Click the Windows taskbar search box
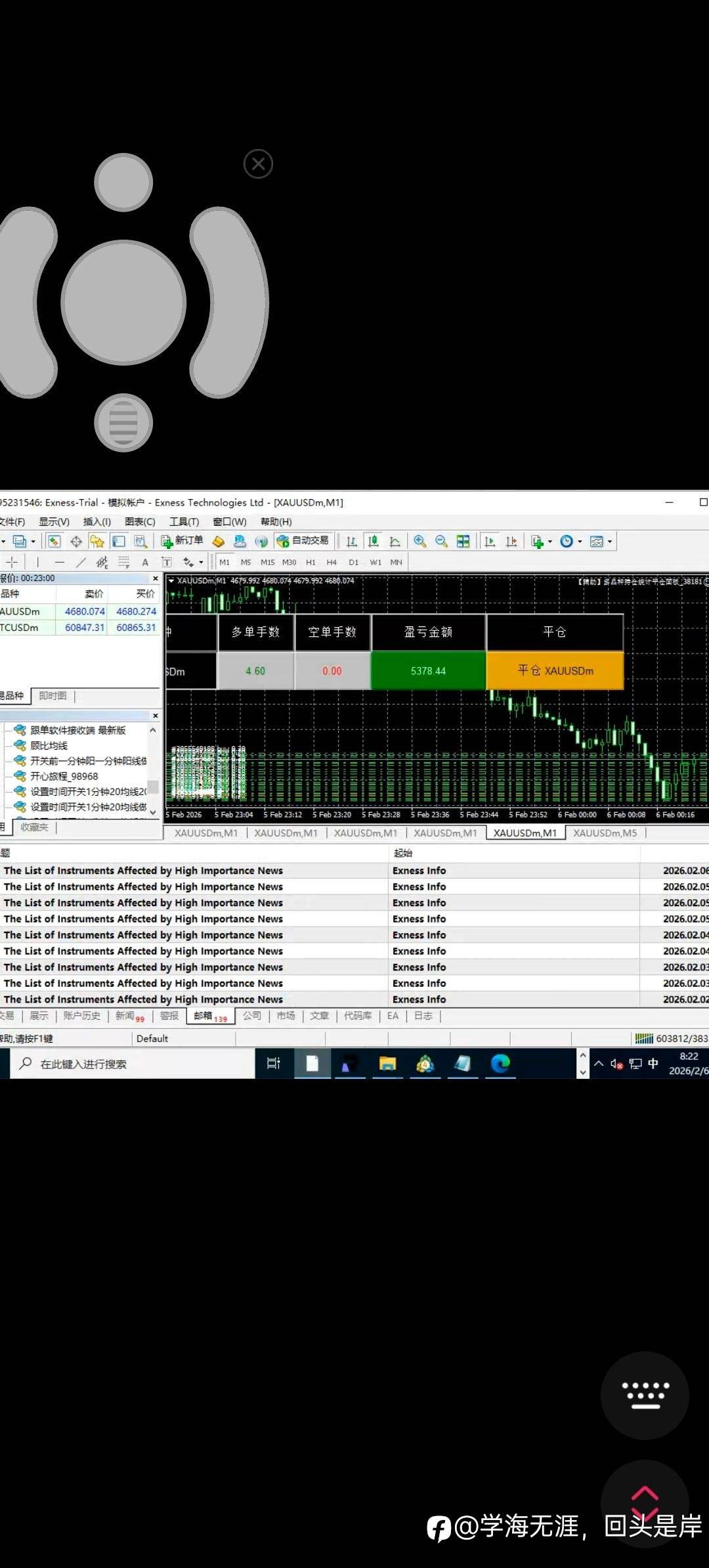 tap(131, 1064)
